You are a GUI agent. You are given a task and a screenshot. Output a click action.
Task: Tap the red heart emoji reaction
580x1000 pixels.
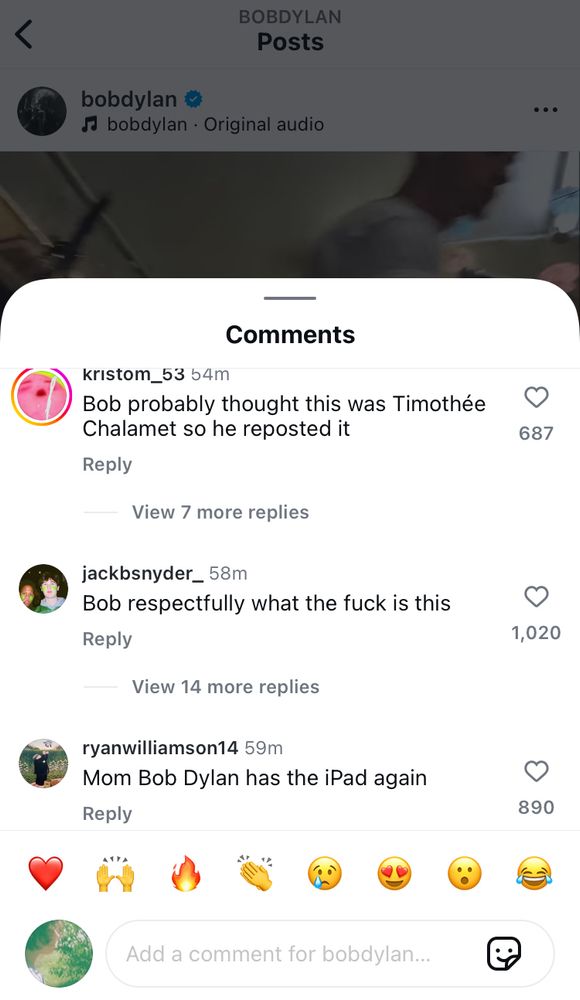click(46, 874)
